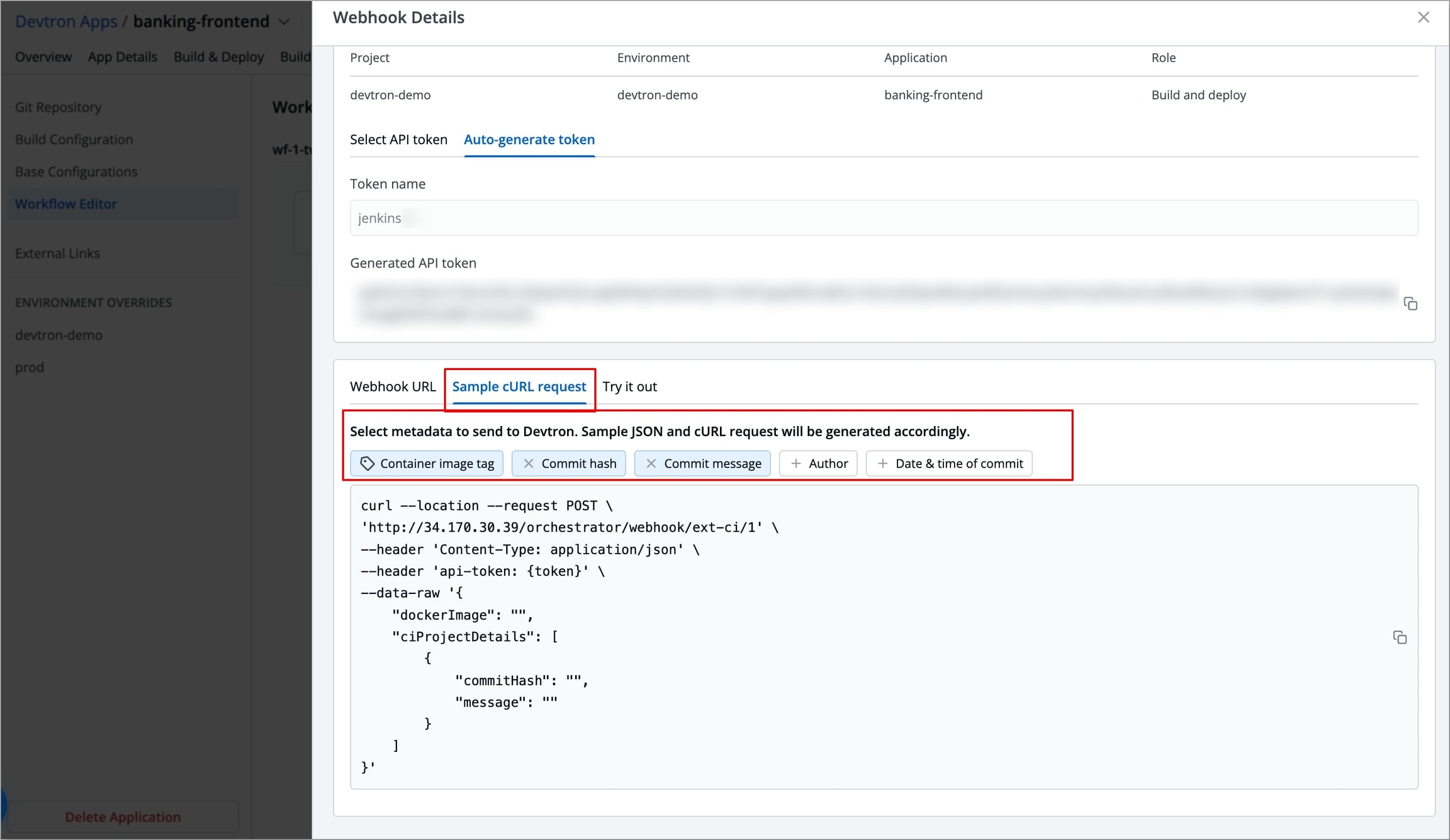
Task: Copy the sample cURL request code
Action: 1400,637
